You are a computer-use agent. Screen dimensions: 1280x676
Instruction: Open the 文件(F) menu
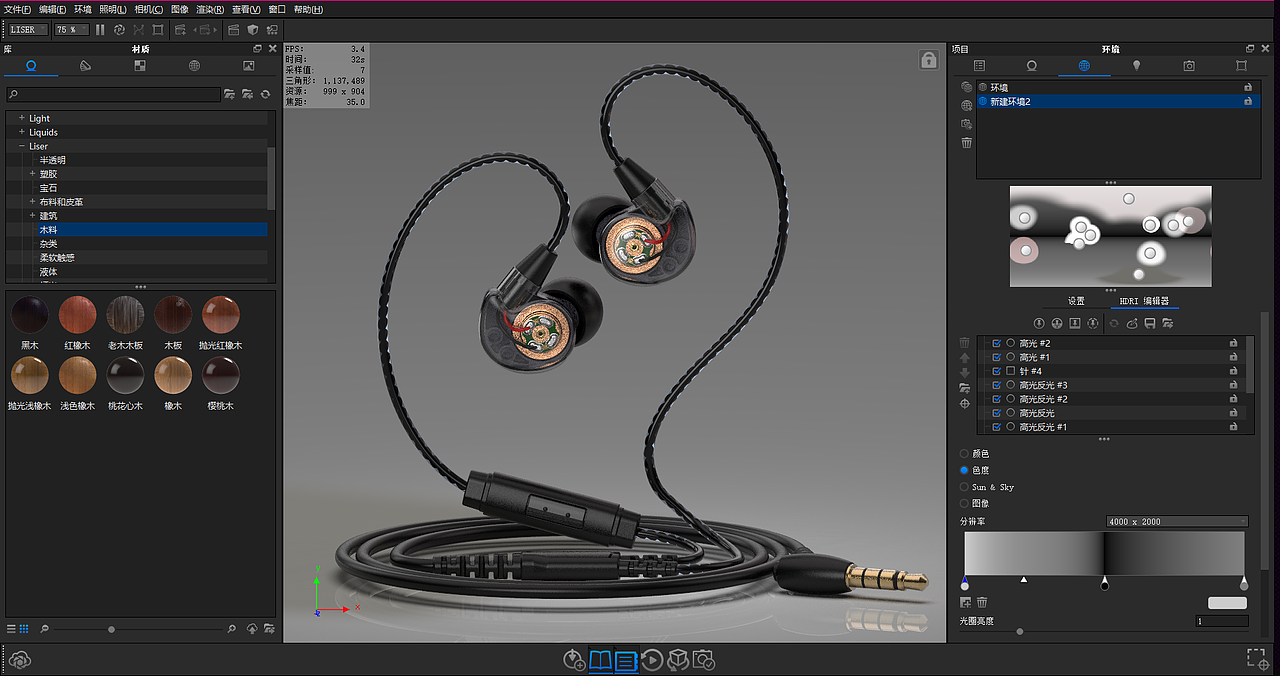pos(18,9)
